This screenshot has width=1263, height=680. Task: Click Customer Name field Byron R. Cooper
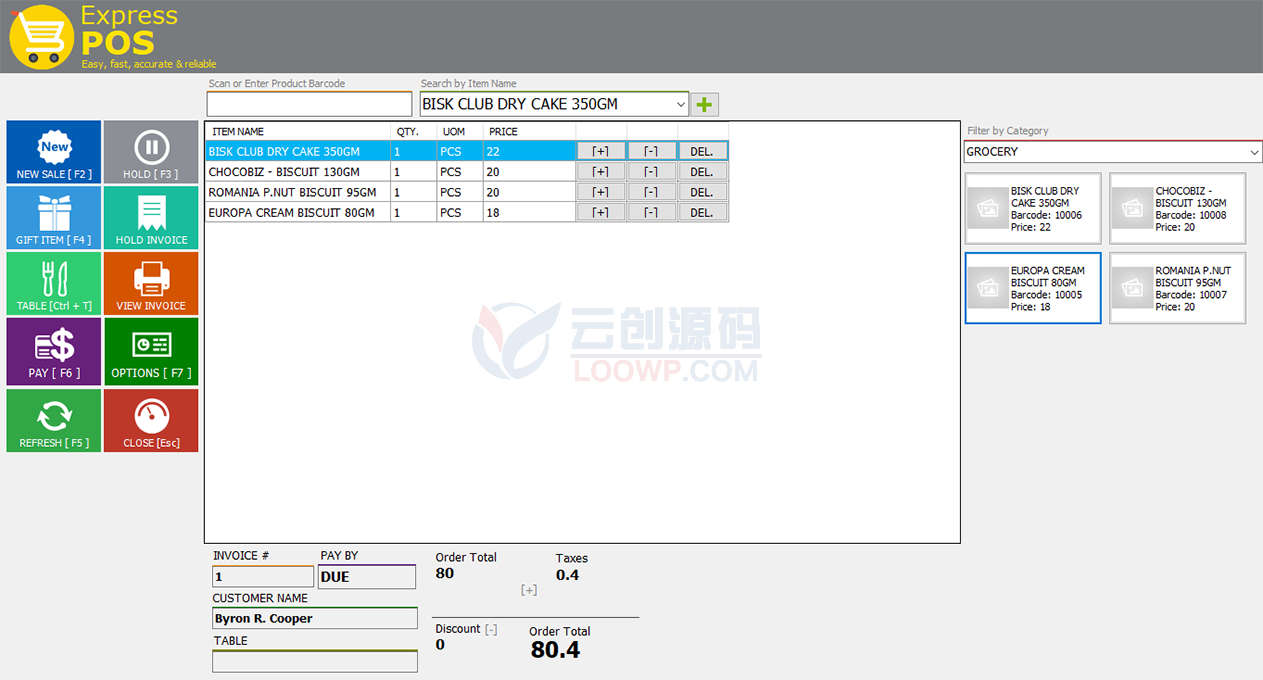315,618
